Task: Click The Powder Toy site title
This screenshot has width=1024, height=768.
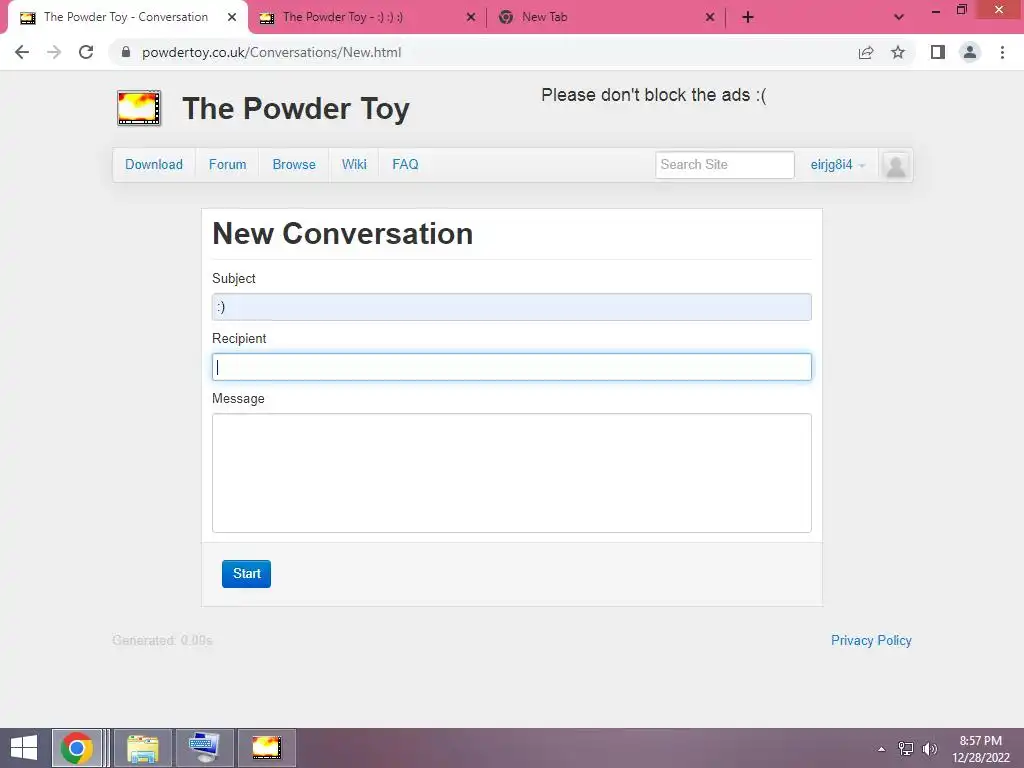Action: pos(296,108)
